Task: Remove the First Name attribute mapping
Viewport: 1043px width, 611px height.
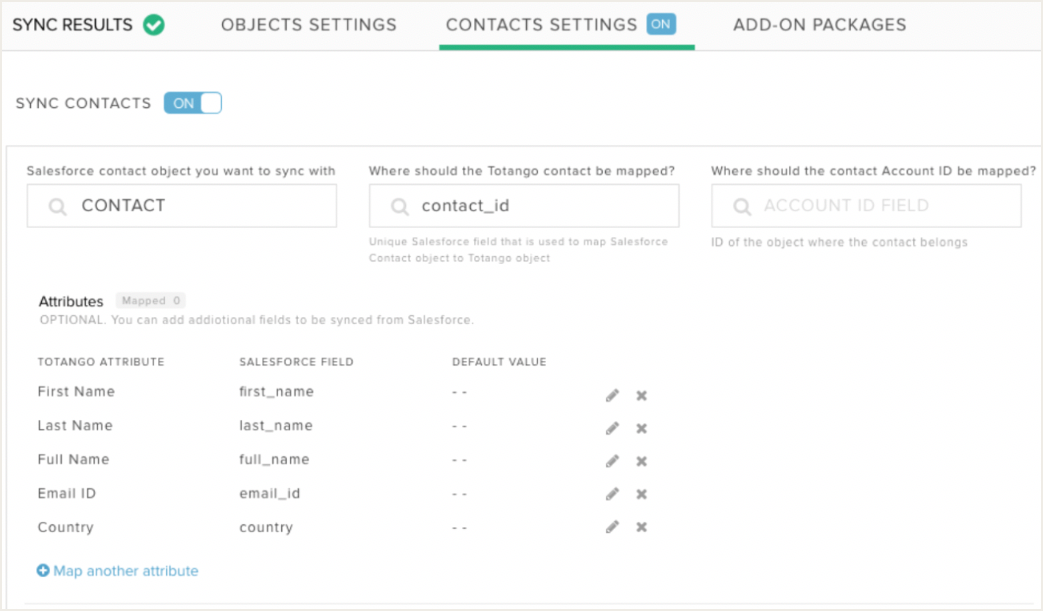Action: (642, 395)
